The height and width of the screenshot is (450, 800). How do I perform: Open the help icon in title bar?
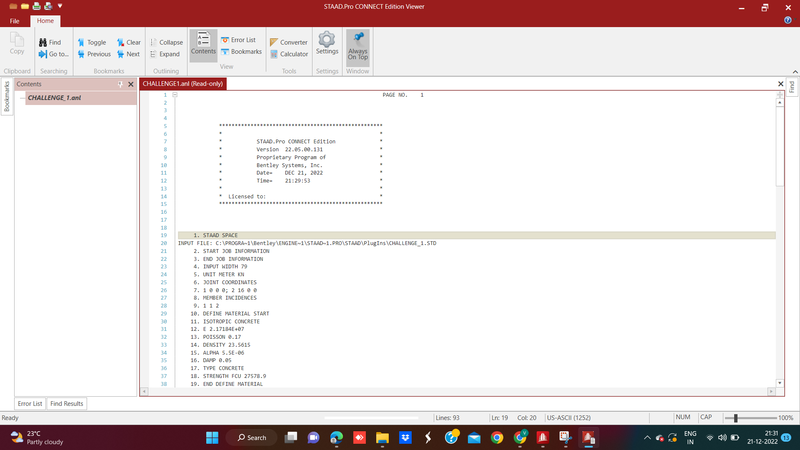[788, 20]
